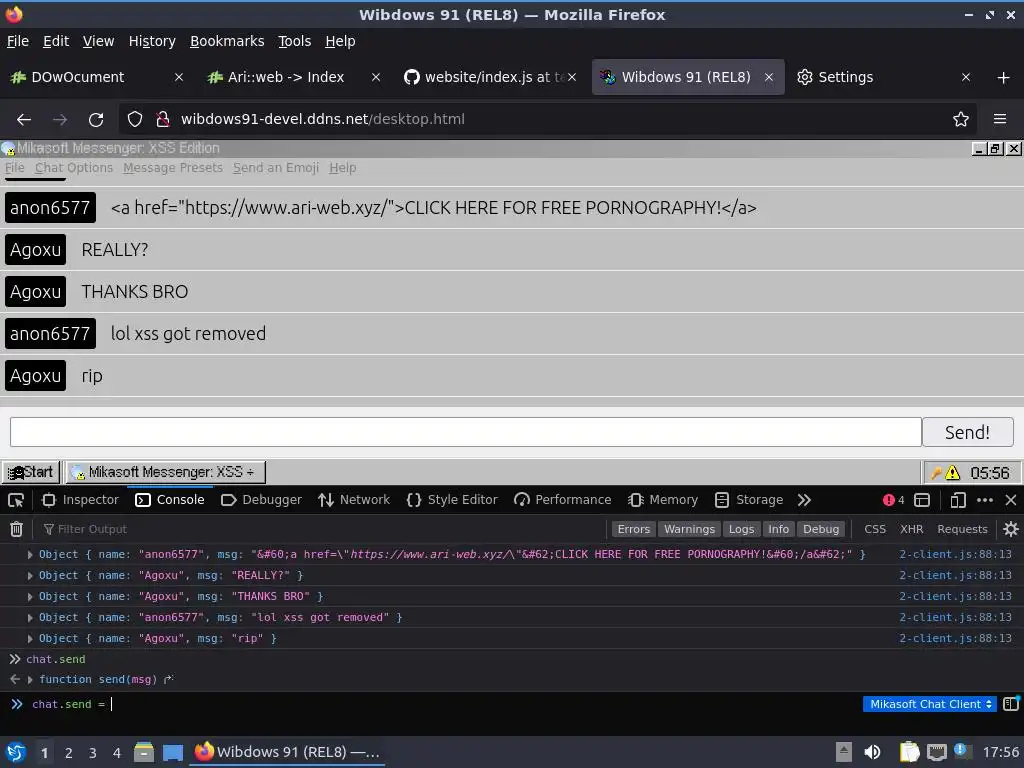Screen dimensions: 1024x768
Task: Bookmark this page with the star
Action: (x=961, y=119)
